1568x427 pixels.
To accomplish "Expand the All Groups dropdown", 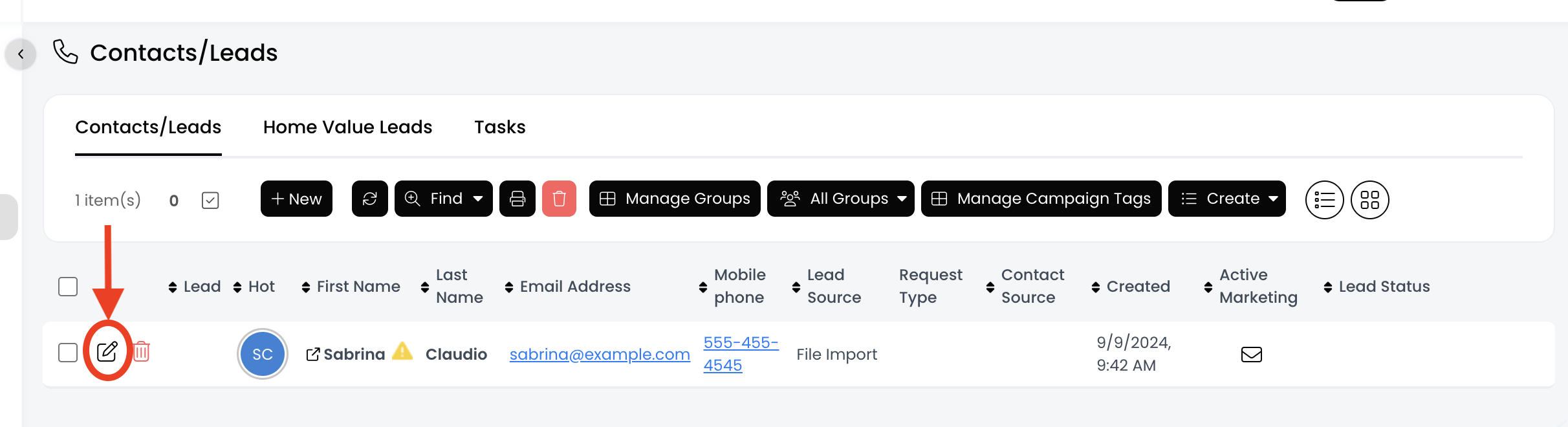I will pyautogui.click(x=840, y=199).
